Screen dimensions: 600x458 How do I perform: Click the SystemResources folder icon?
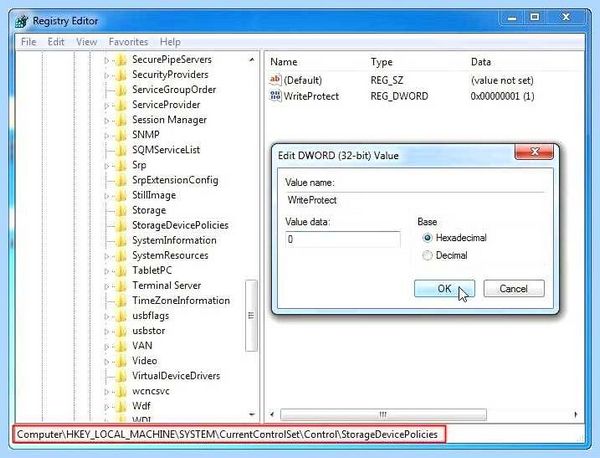click(121, 256)
